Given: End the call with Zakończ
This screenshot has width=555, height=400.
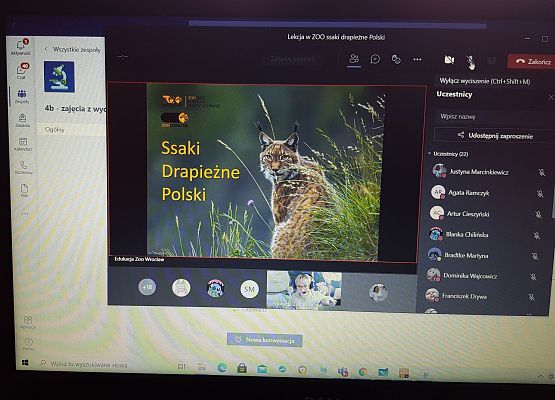Looking at the screenshot, I should (532, 62).
